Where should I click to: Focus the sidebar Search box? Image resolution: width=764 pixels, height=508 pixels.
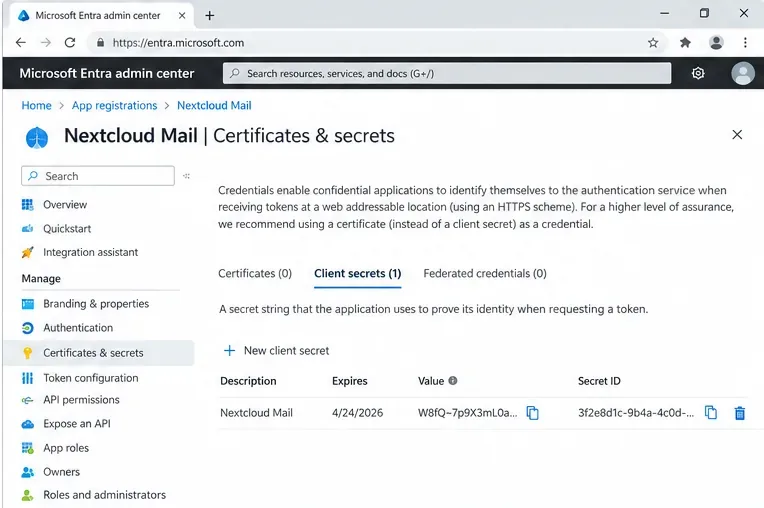tap(98, 176)
